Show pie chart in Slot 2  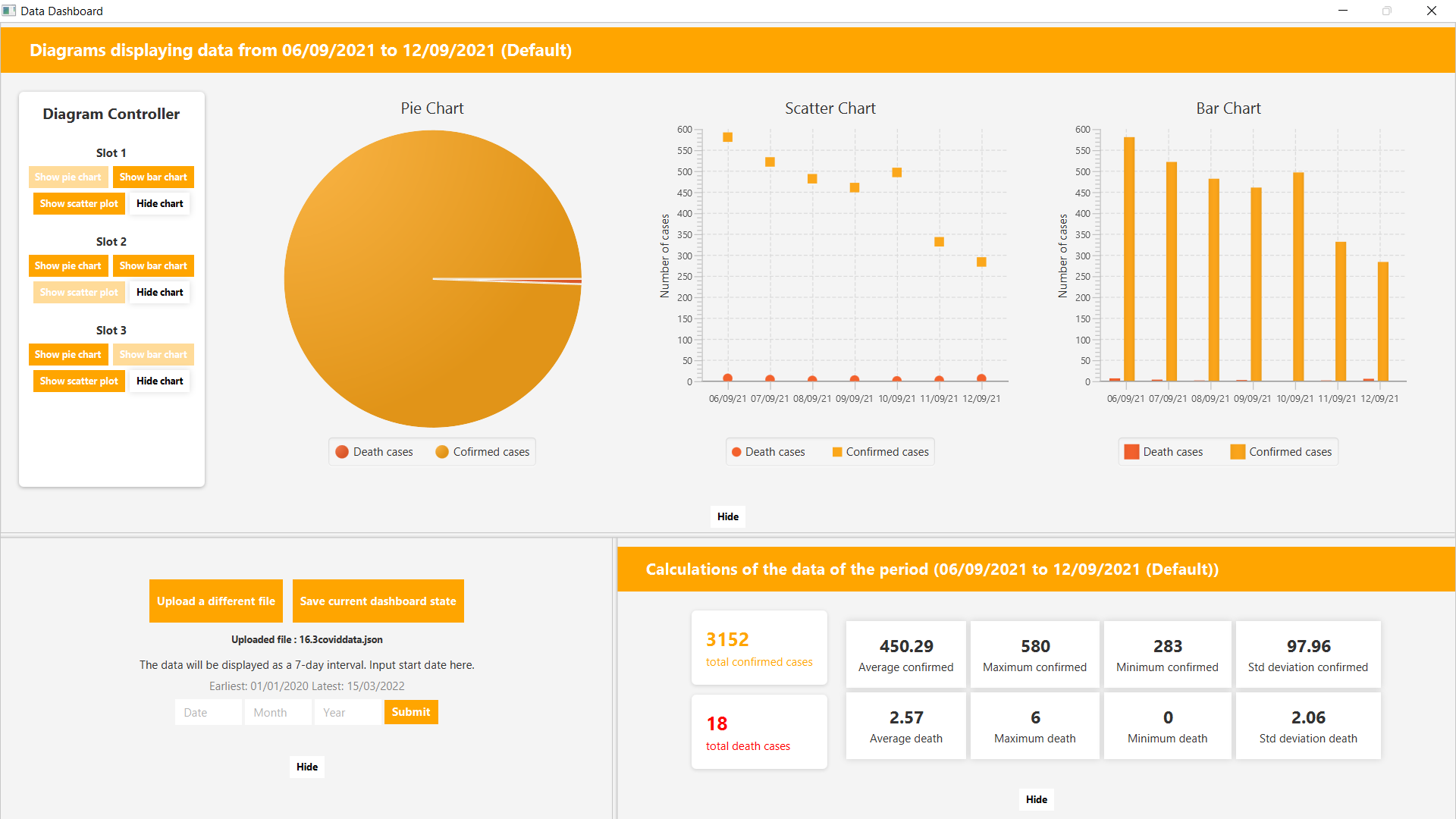click(68, 265)
